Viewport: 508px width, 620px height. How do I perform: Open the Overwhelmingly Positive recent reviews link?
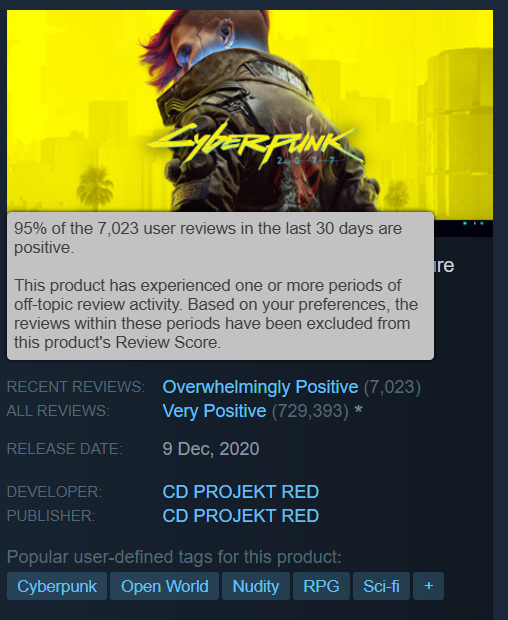pos(260,387)
